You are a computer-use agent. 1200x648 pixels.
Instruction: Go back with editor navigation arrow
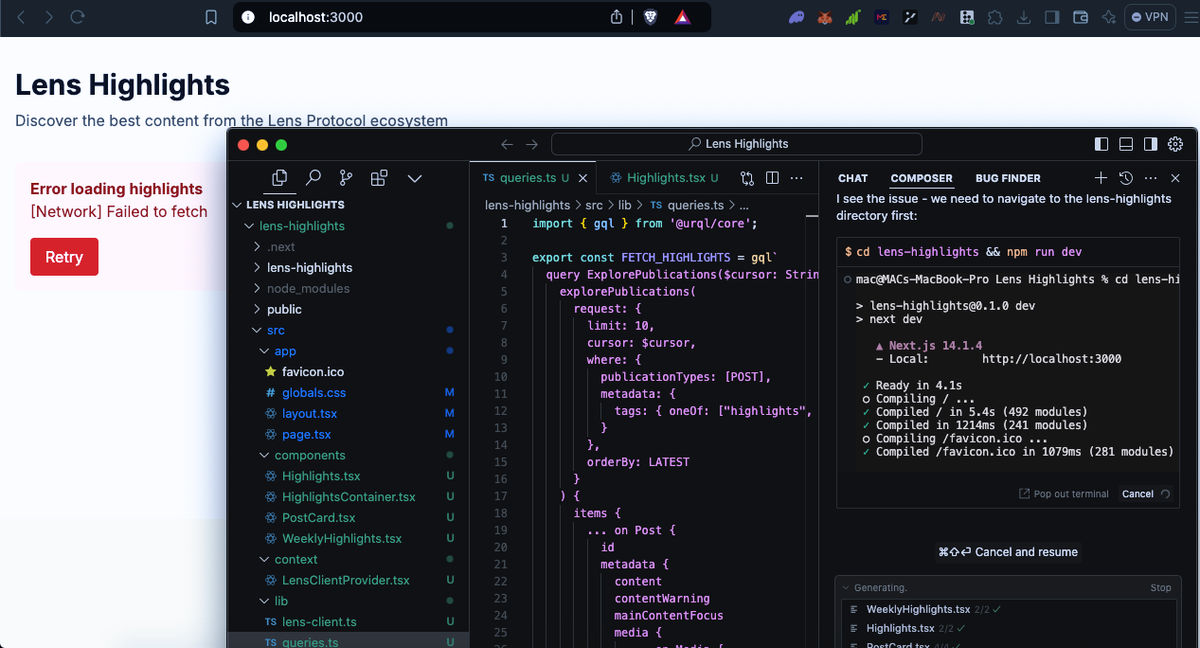coord(507,144)
